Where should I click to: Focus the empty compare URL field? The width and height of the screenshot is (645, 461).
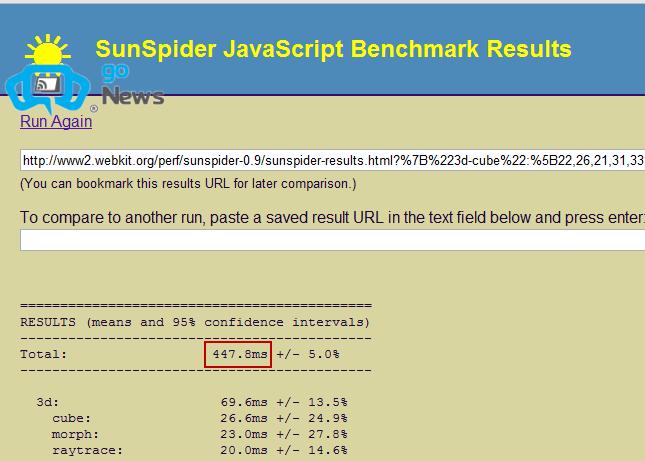click(332, 240)
